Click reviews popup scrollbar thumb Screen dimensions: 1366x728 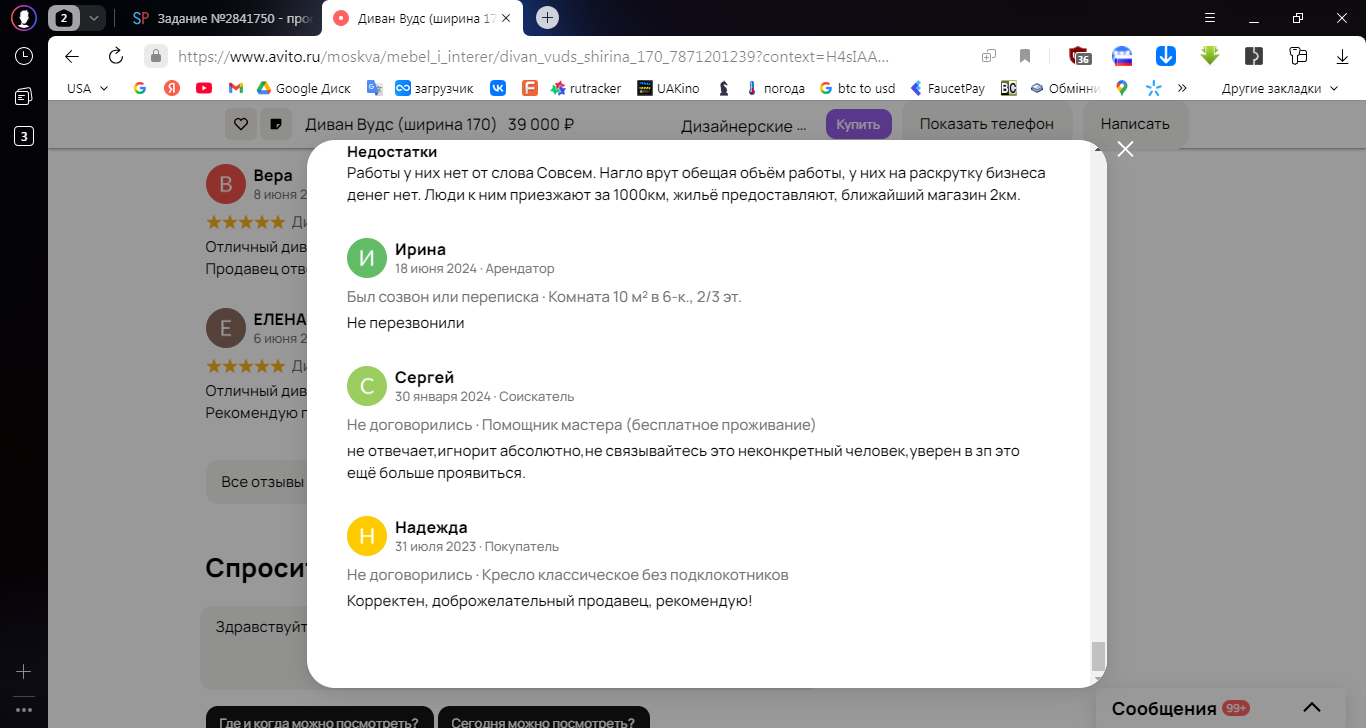1098,656
